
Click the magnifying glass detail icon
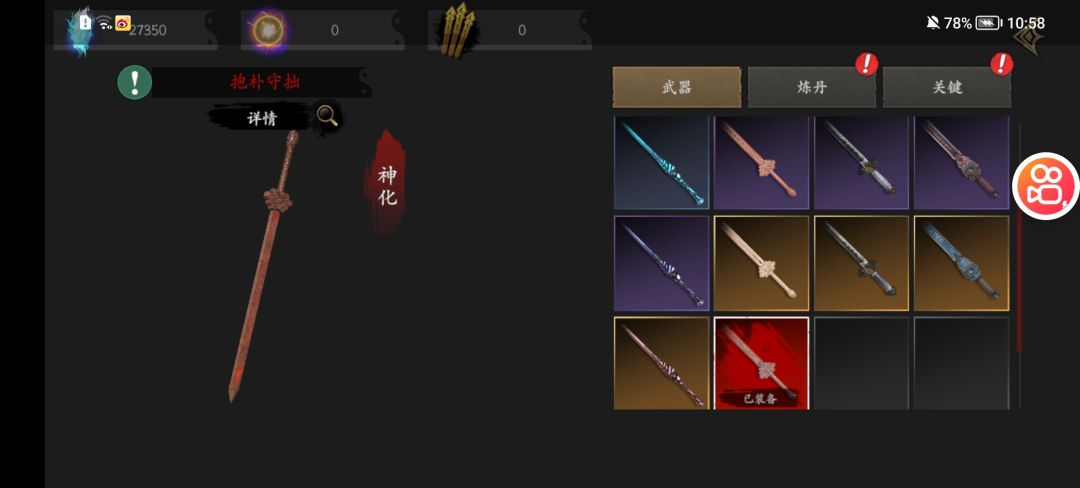[x=327, y=116]
